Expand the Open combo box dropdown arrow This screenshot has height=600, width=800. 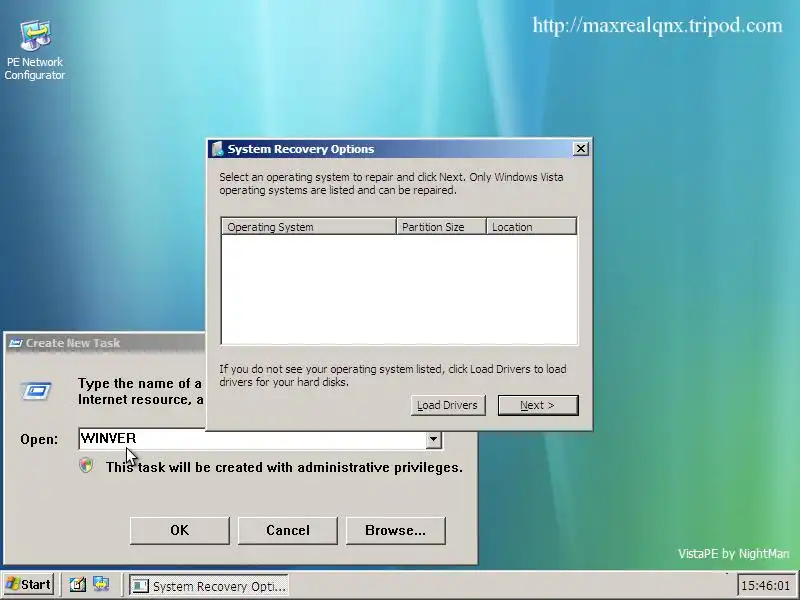pyautogui.click(x=433, y=439)
